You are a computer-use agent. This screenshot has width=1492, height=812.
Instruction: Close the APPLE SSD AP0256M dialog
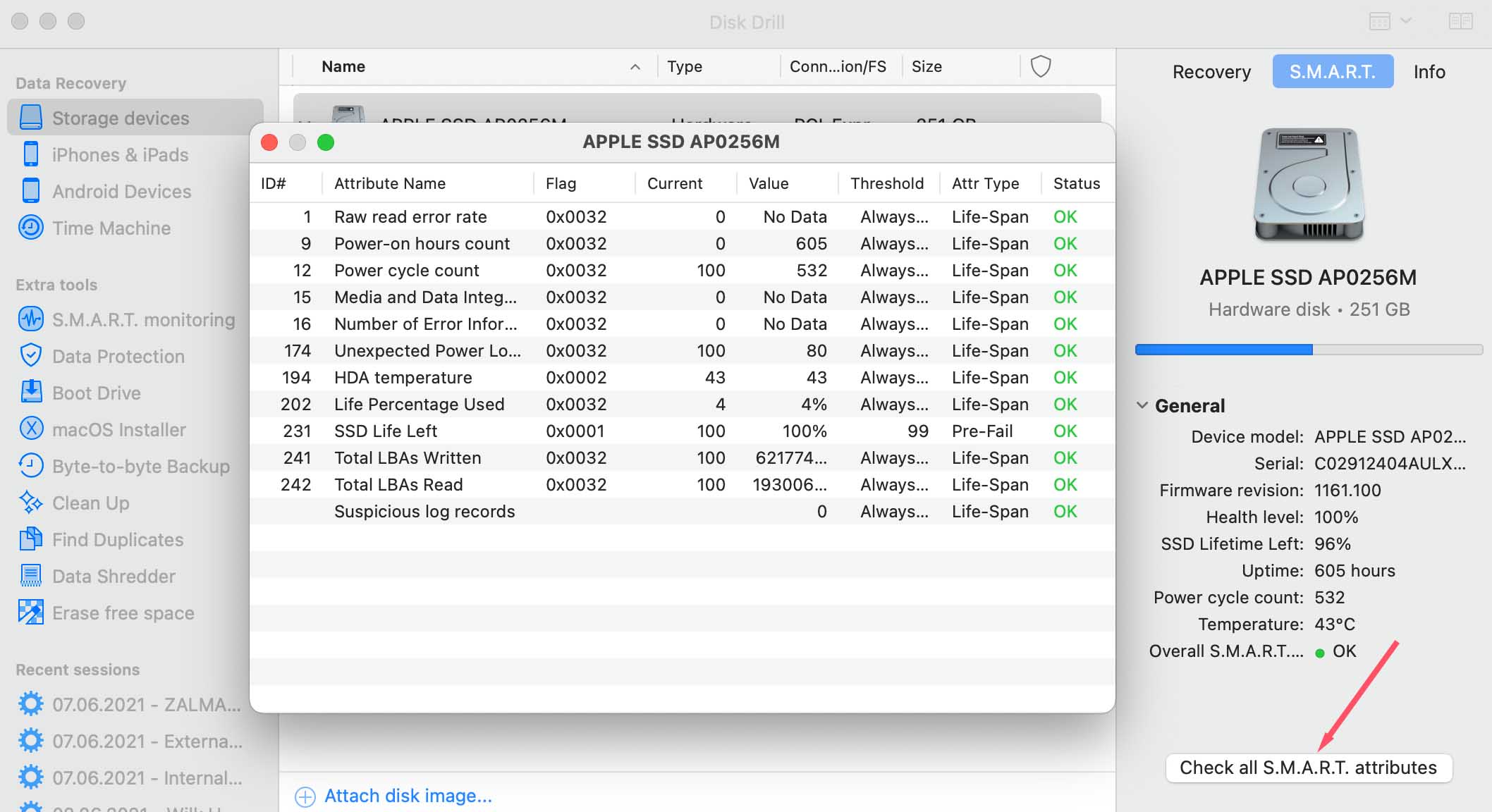(x=269, y=142)
